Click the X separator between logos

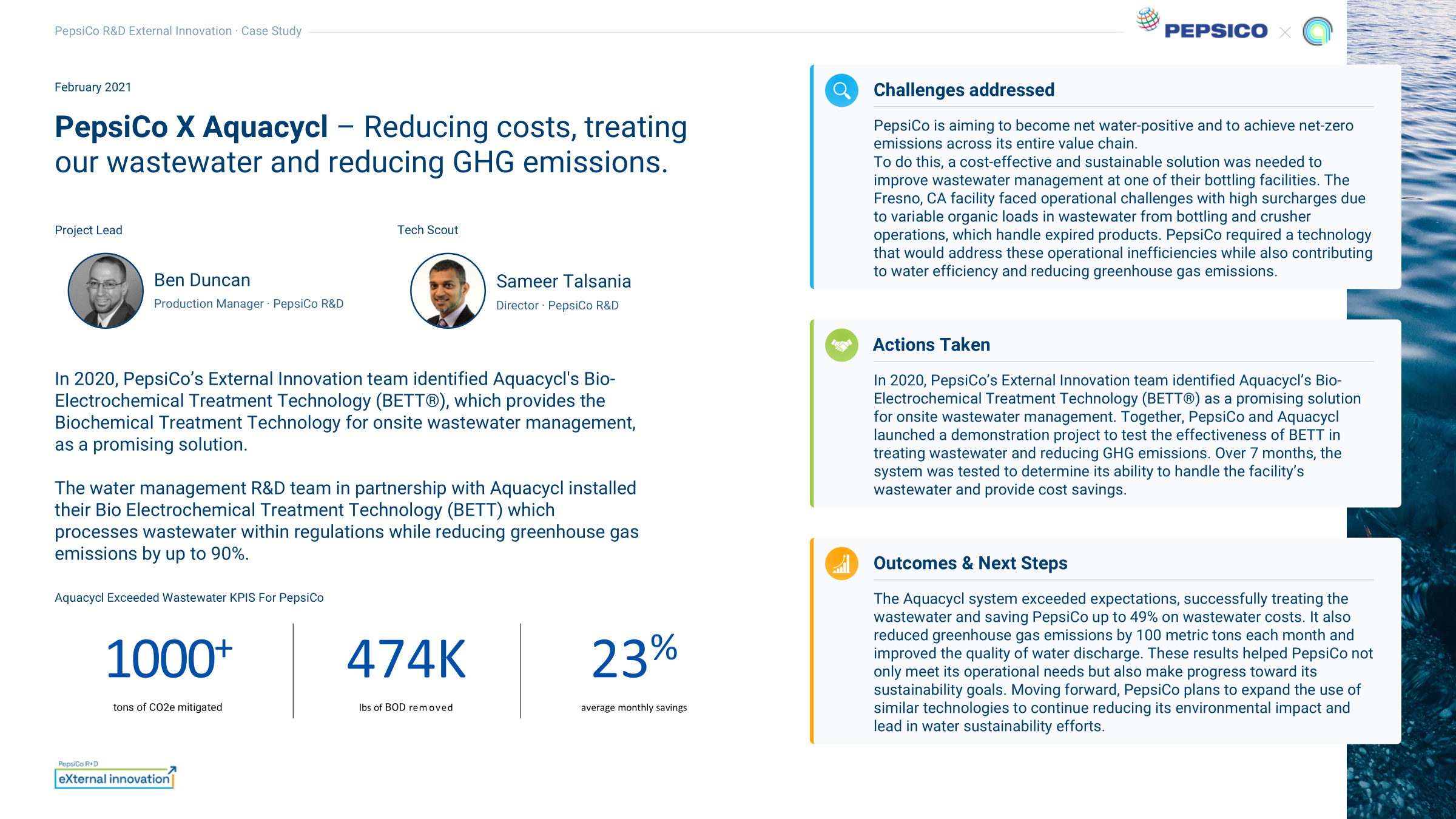[1285, 32]
